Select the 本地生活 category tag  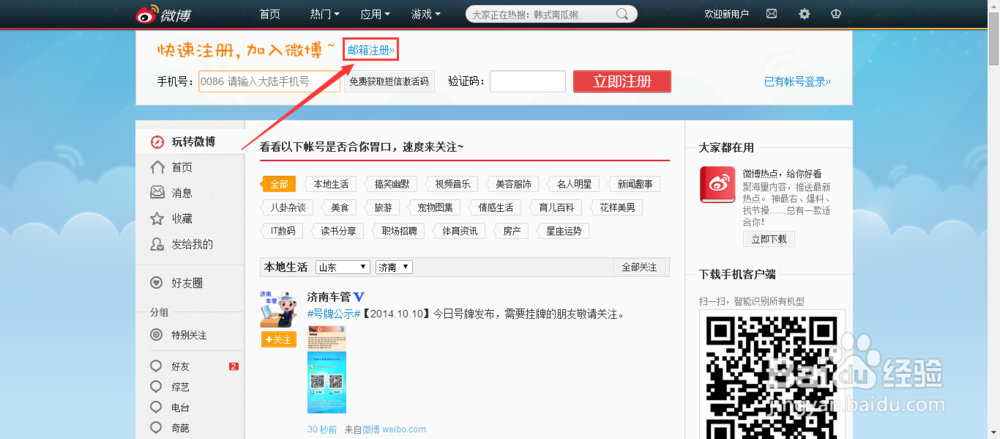[330, 184]
